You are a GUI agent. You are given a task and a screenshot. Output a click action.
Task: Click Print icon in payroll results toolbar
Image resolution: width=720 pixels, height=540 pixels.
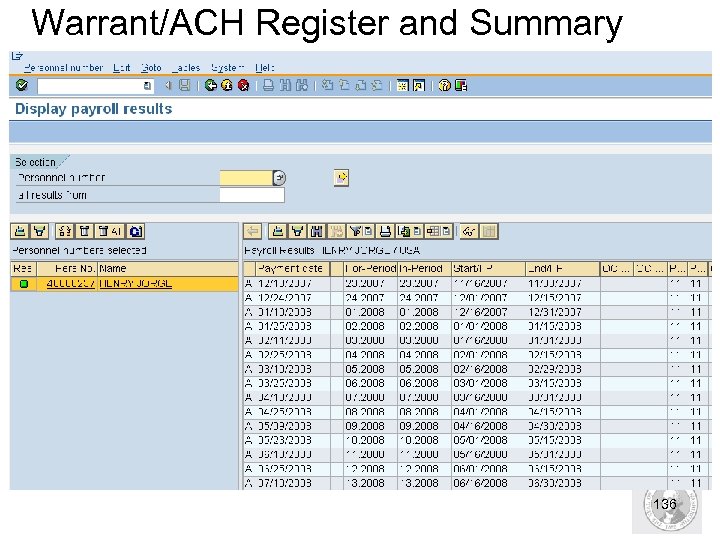tap(385, 231)
